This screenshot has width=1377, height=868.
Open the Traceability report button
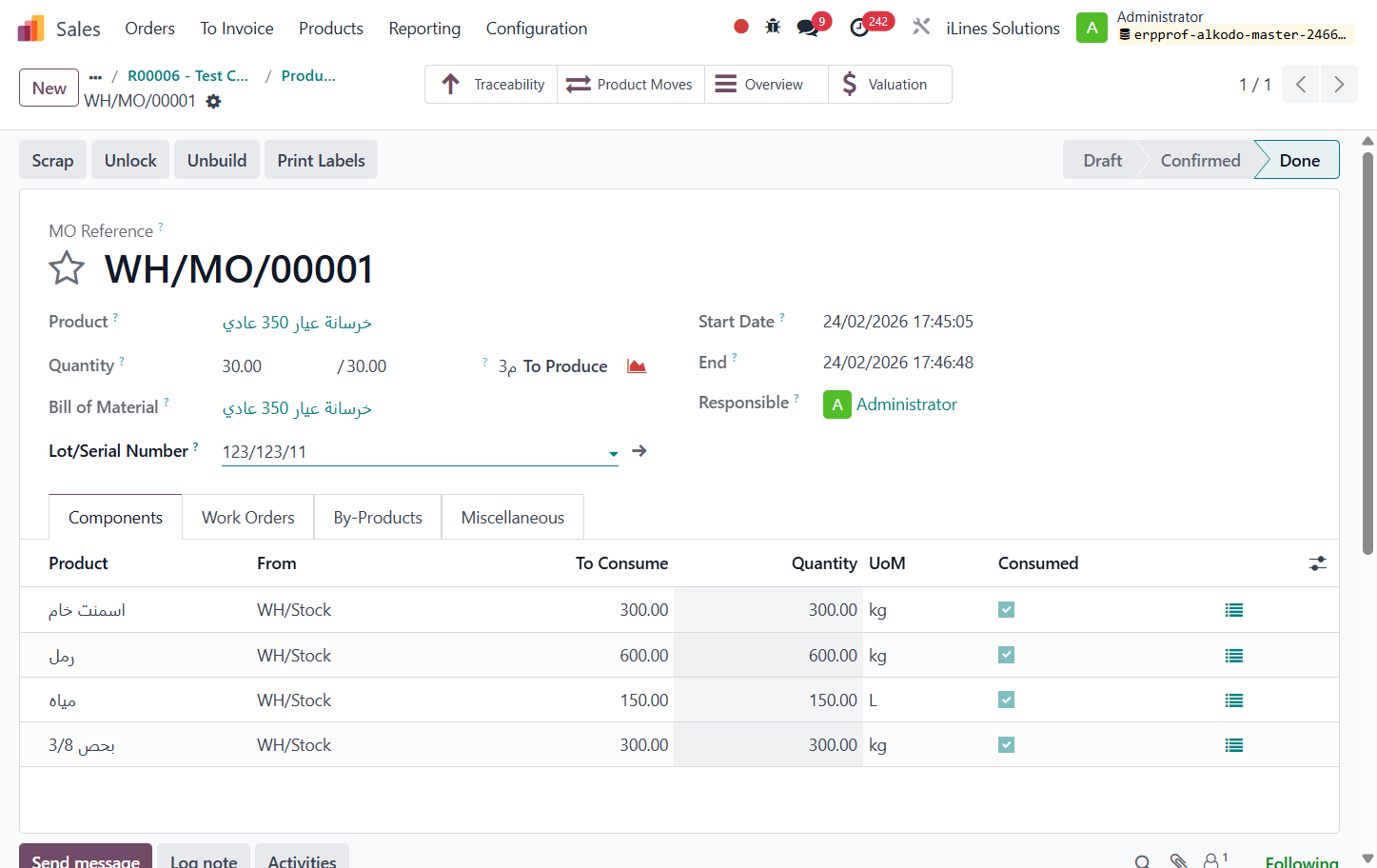pyautogui.click(x=491, y=84)
